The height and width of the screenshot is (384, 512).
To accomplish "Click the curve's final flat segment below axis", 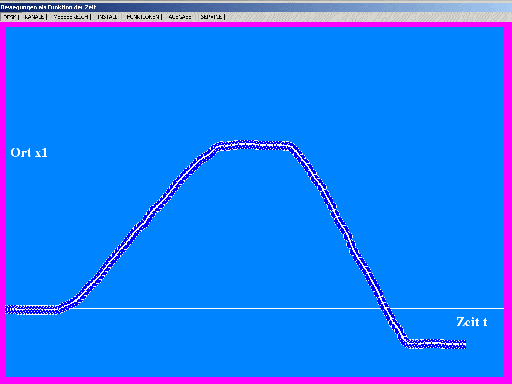I will coord(435,344).
